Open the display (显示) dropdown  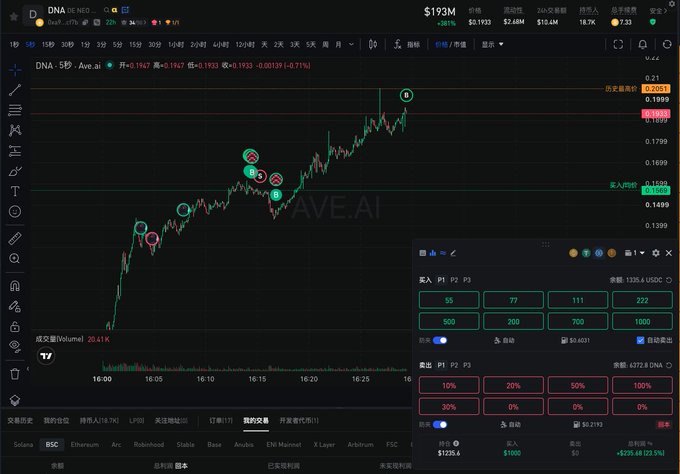(x=492, y=44)
